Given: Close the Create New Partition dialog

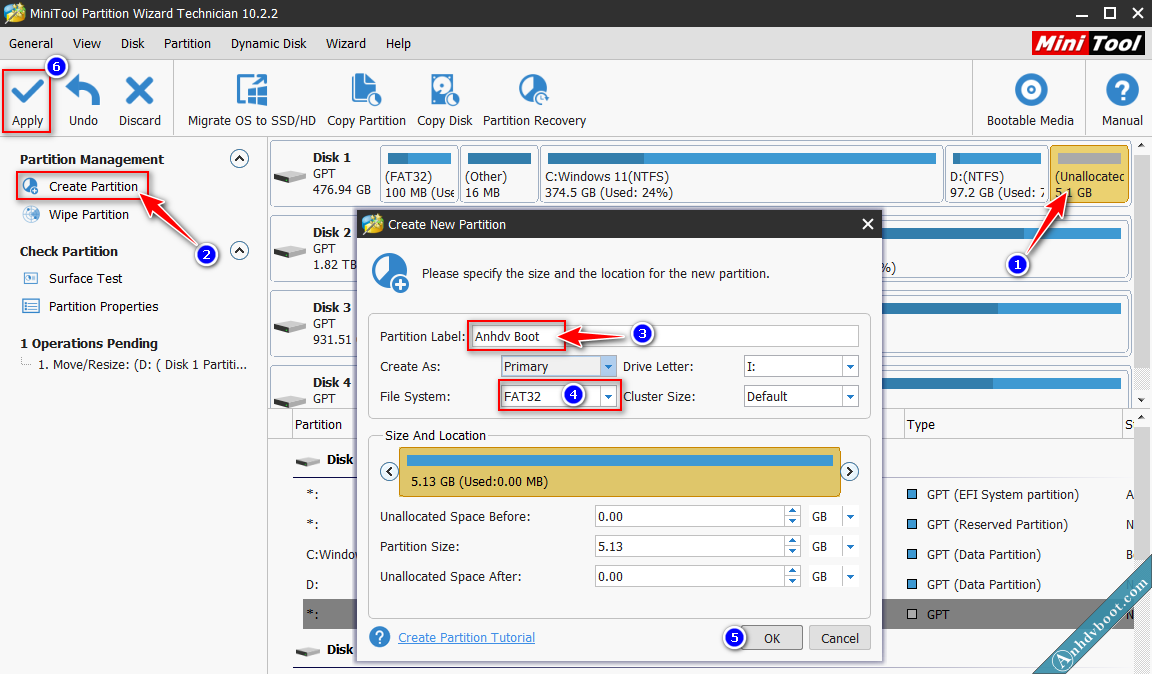Looking at the screenshot, I should (868, 224).
